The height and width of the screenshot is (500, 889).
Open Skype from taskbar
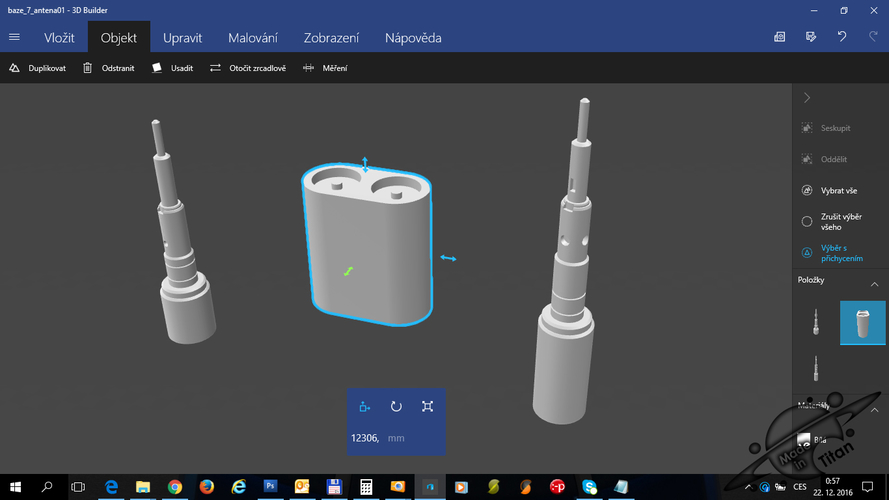[x=590, y=487]
